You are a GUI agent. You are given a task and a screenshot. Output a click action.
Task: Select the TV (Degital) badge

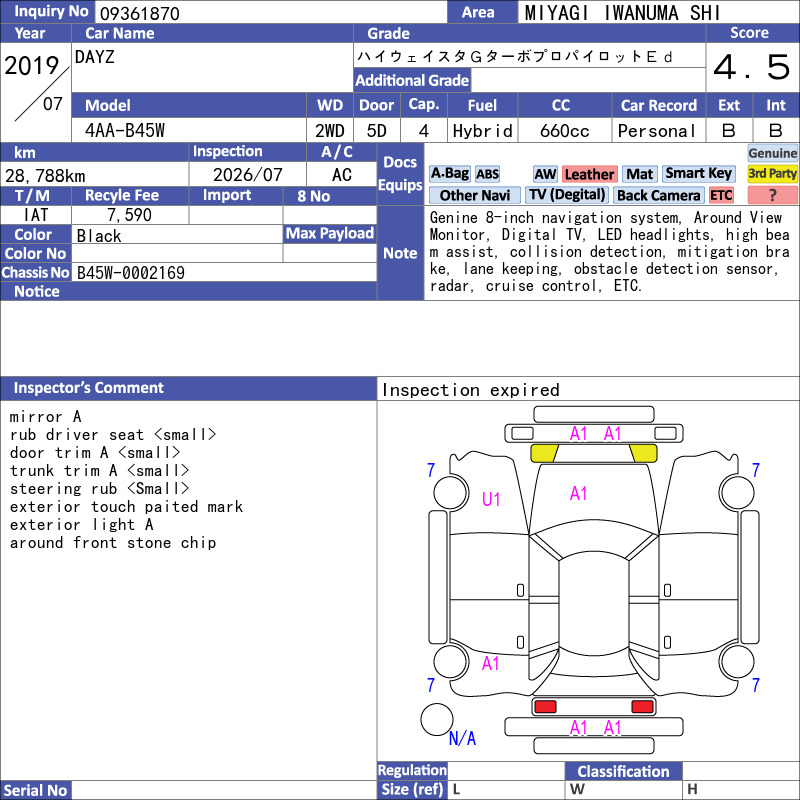(x=567, y=195)
